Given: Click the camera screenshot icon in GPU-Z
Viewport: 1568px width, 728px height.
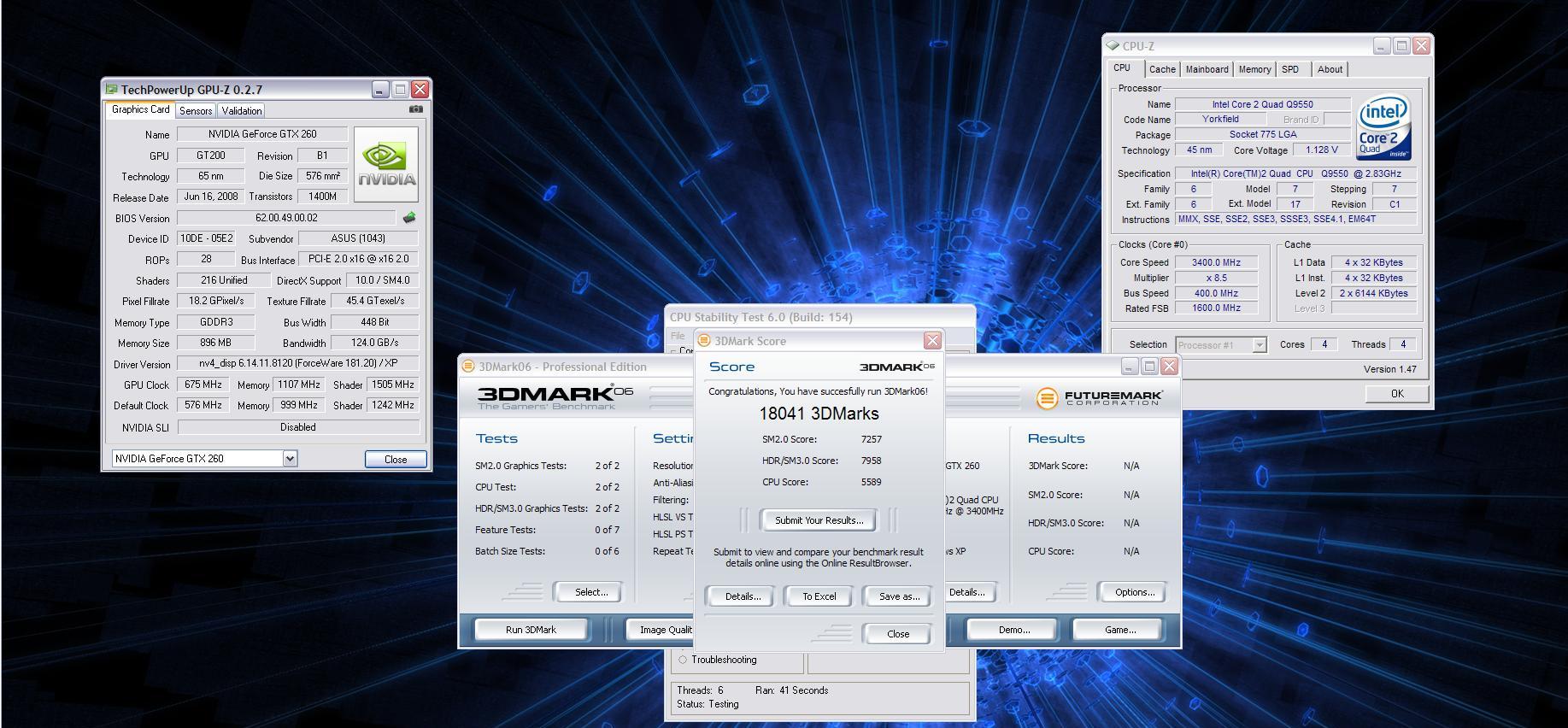Looking at the screenshot, I should 416,109.
